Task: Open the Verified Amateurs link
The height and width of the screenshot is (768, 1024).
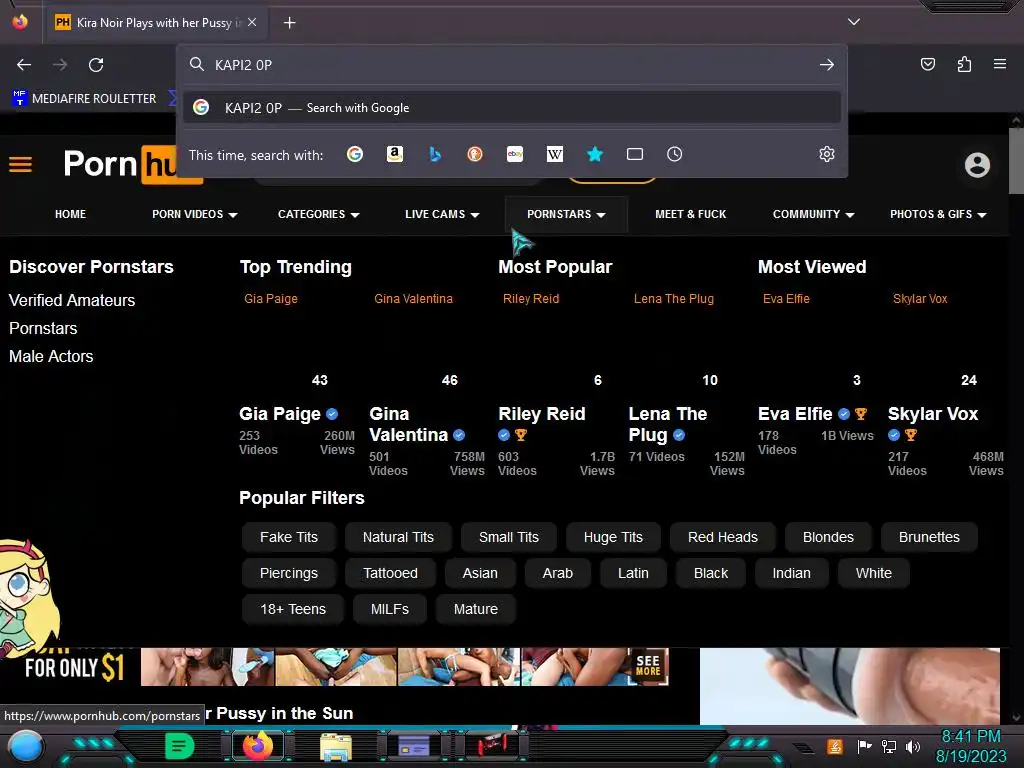Action: click(x=72, y=300)
